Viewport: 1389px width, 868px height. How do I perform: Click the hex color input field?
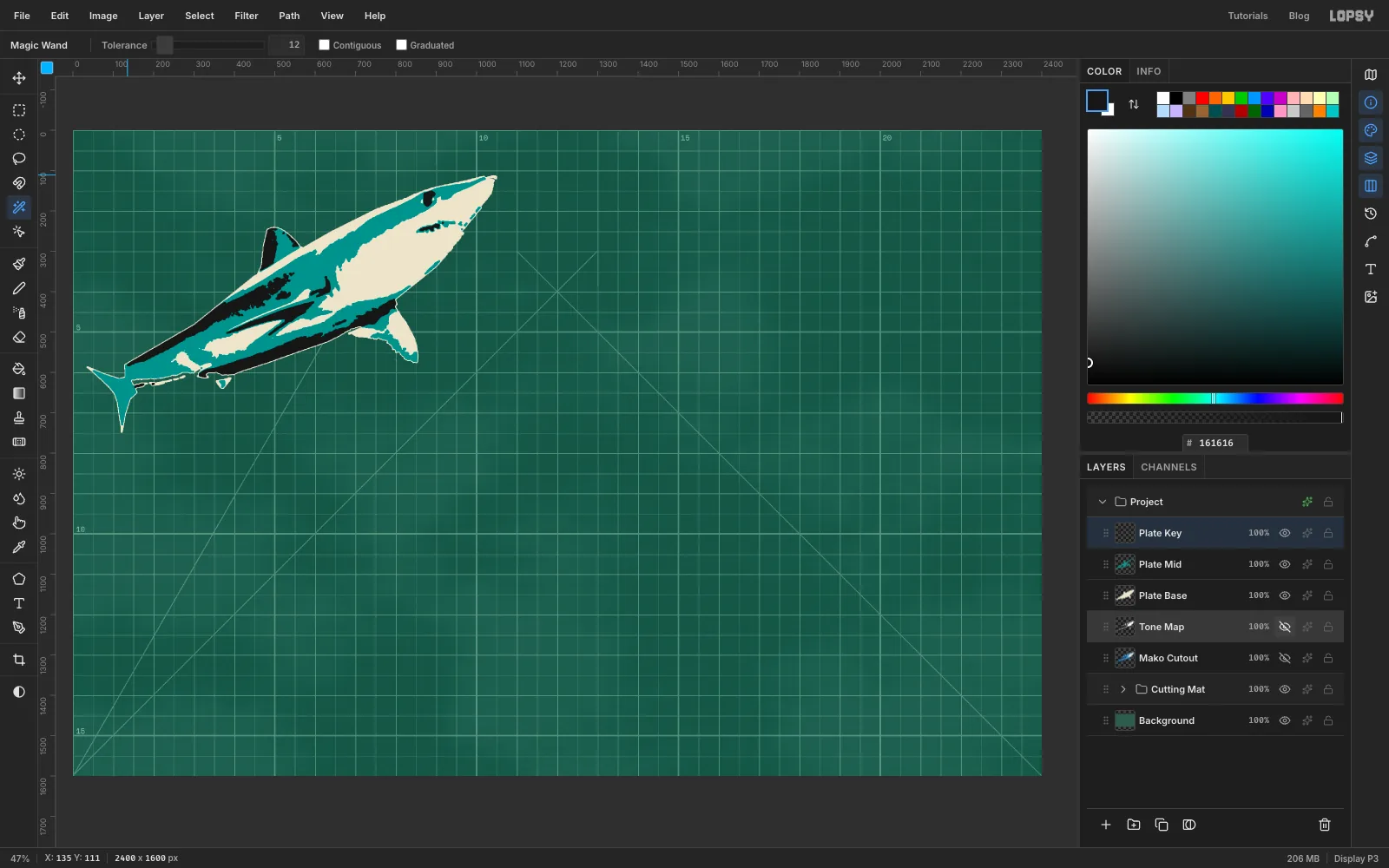point(1215,443)
